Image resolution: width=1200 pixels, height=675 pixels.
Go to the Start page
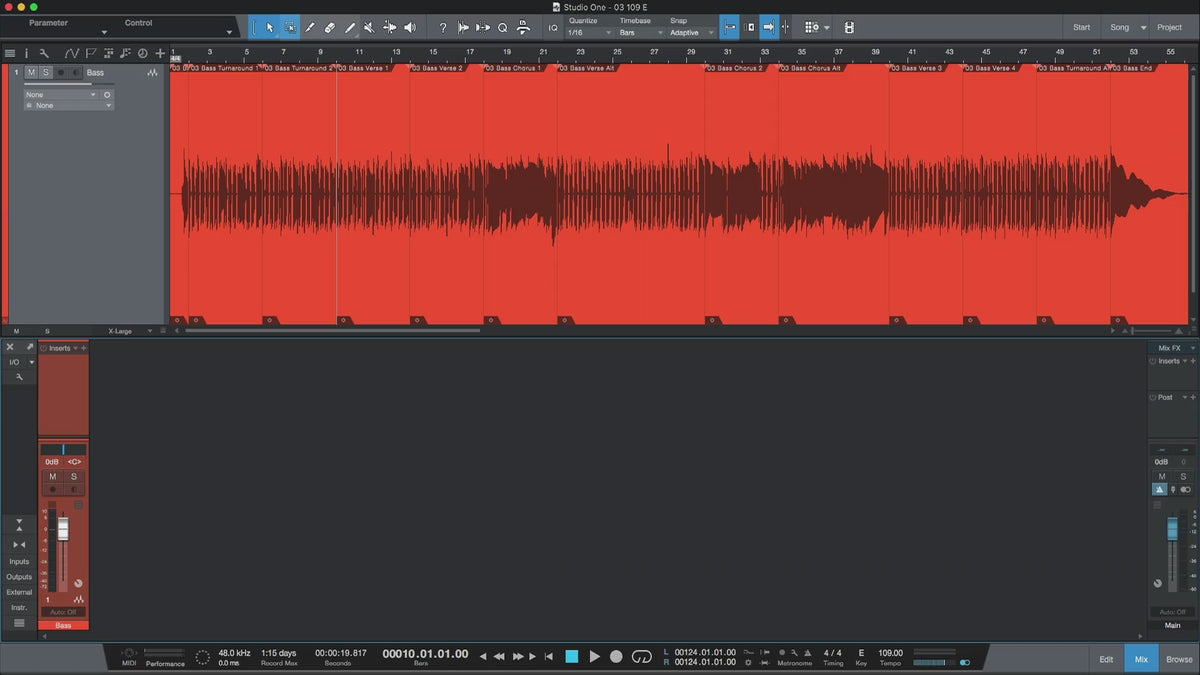tap(1081, 27)
